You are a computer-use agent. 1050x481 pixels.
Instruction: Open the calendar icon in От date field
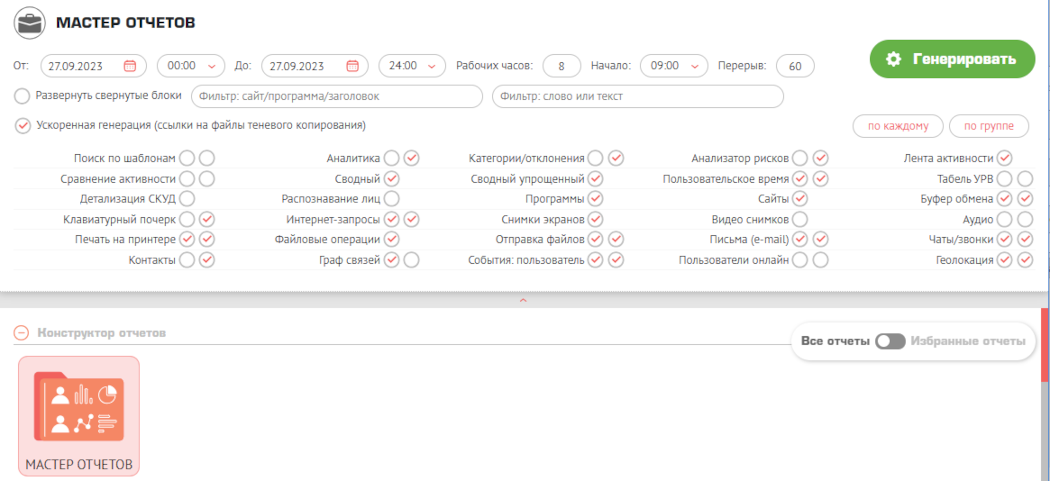129,66
